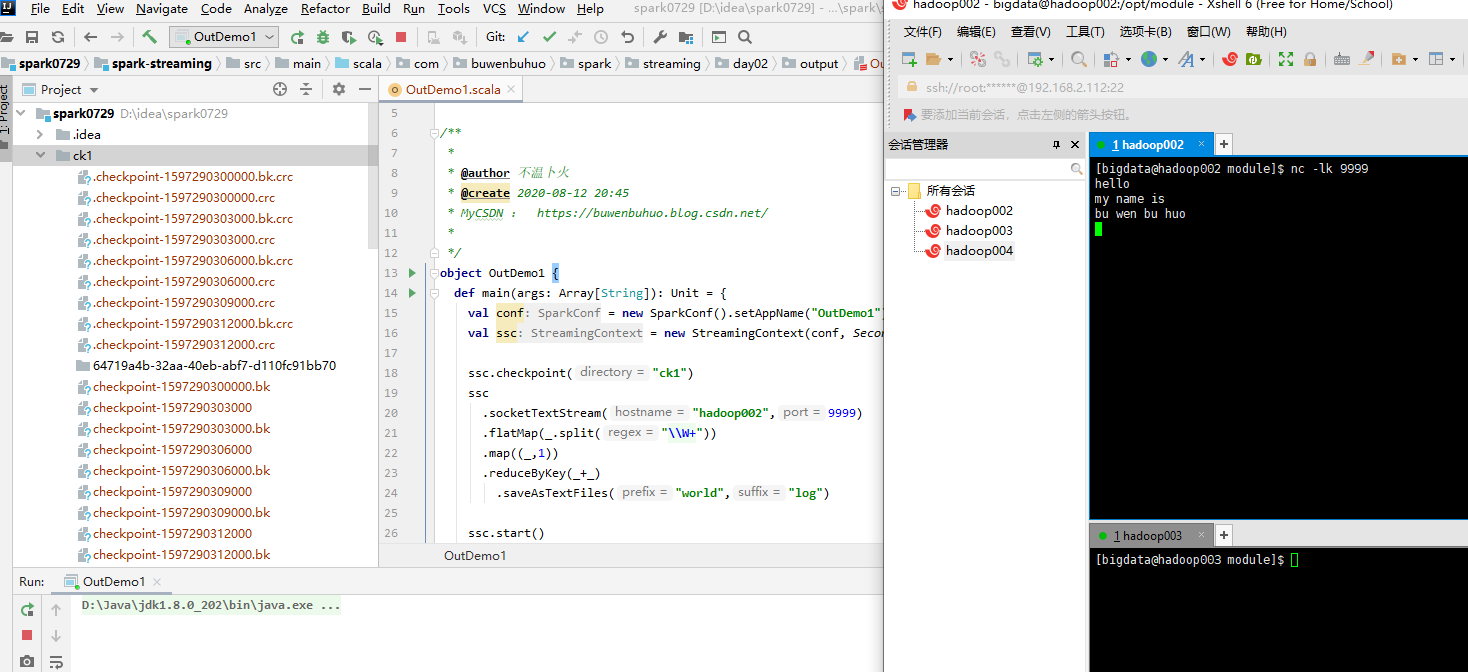
Task: Select the hadoop002 terminal tab
Action: (1149, 144)
